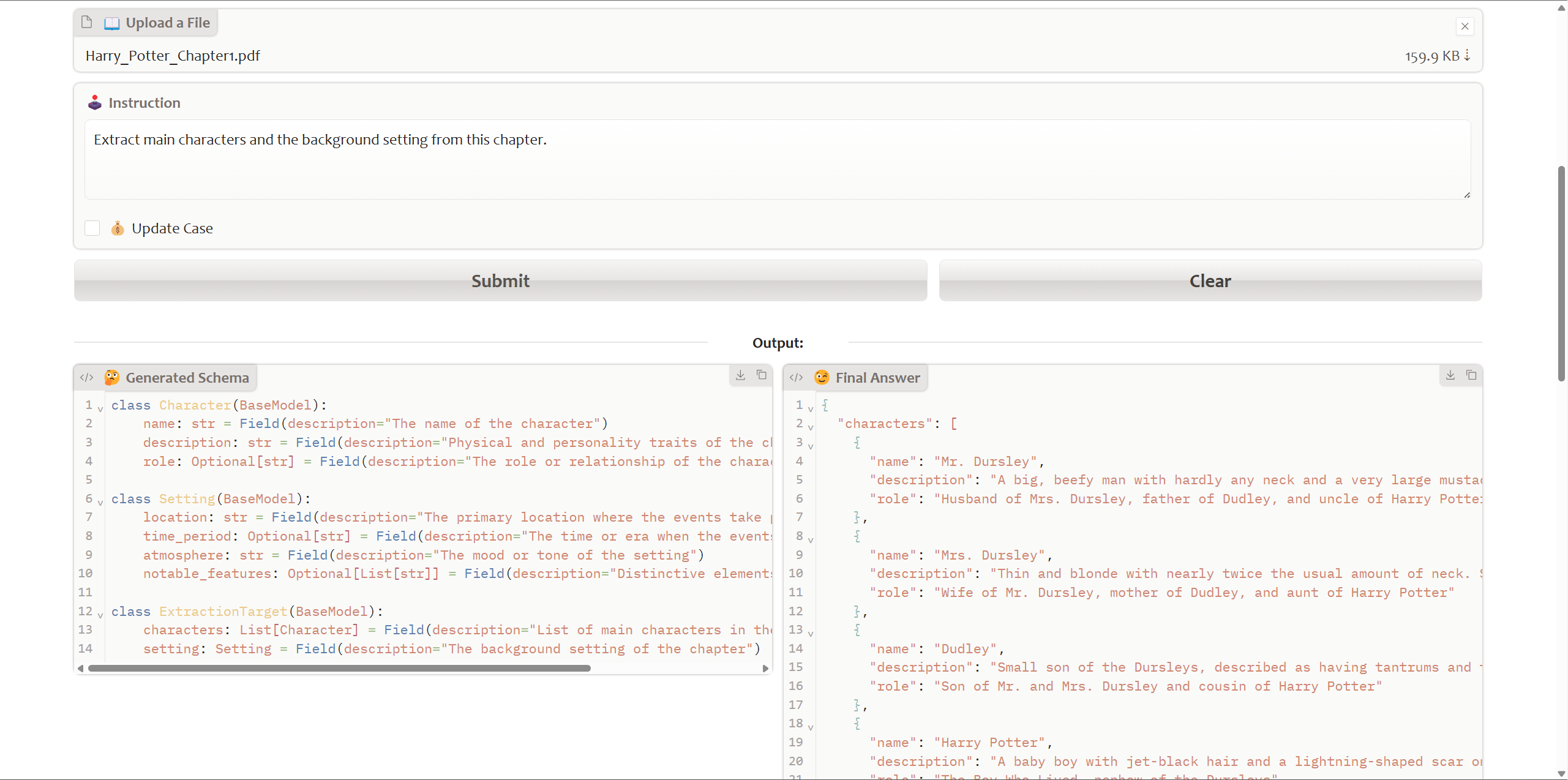Click the "name": "Dudley" line

(x=937, y=648)
